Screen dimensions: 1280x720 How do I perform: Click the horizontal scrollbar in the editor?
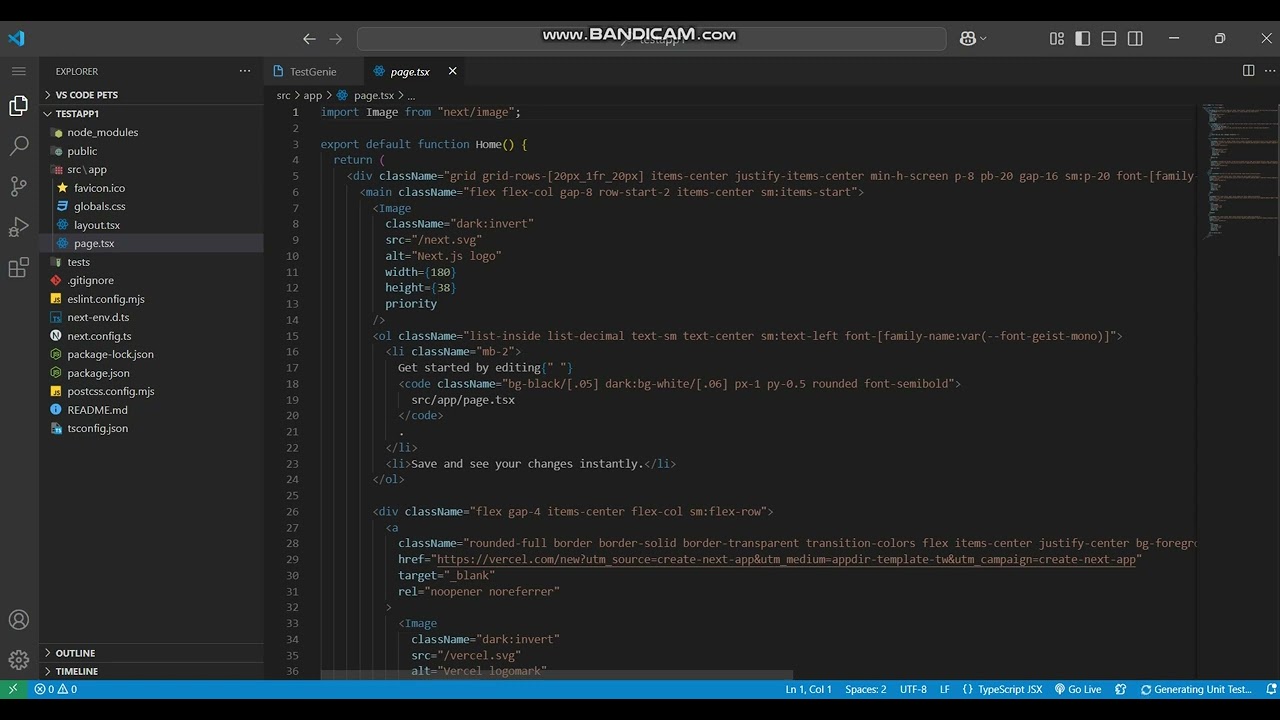[557, 675]
